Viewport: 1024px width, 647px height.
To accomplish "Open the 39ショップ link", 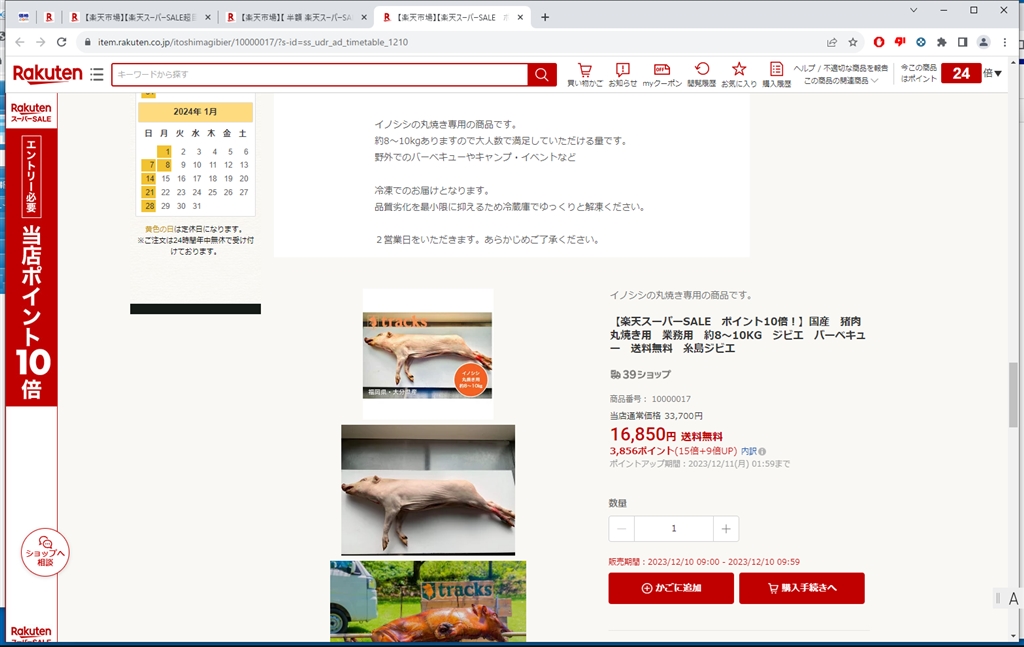I will [640, 374].
